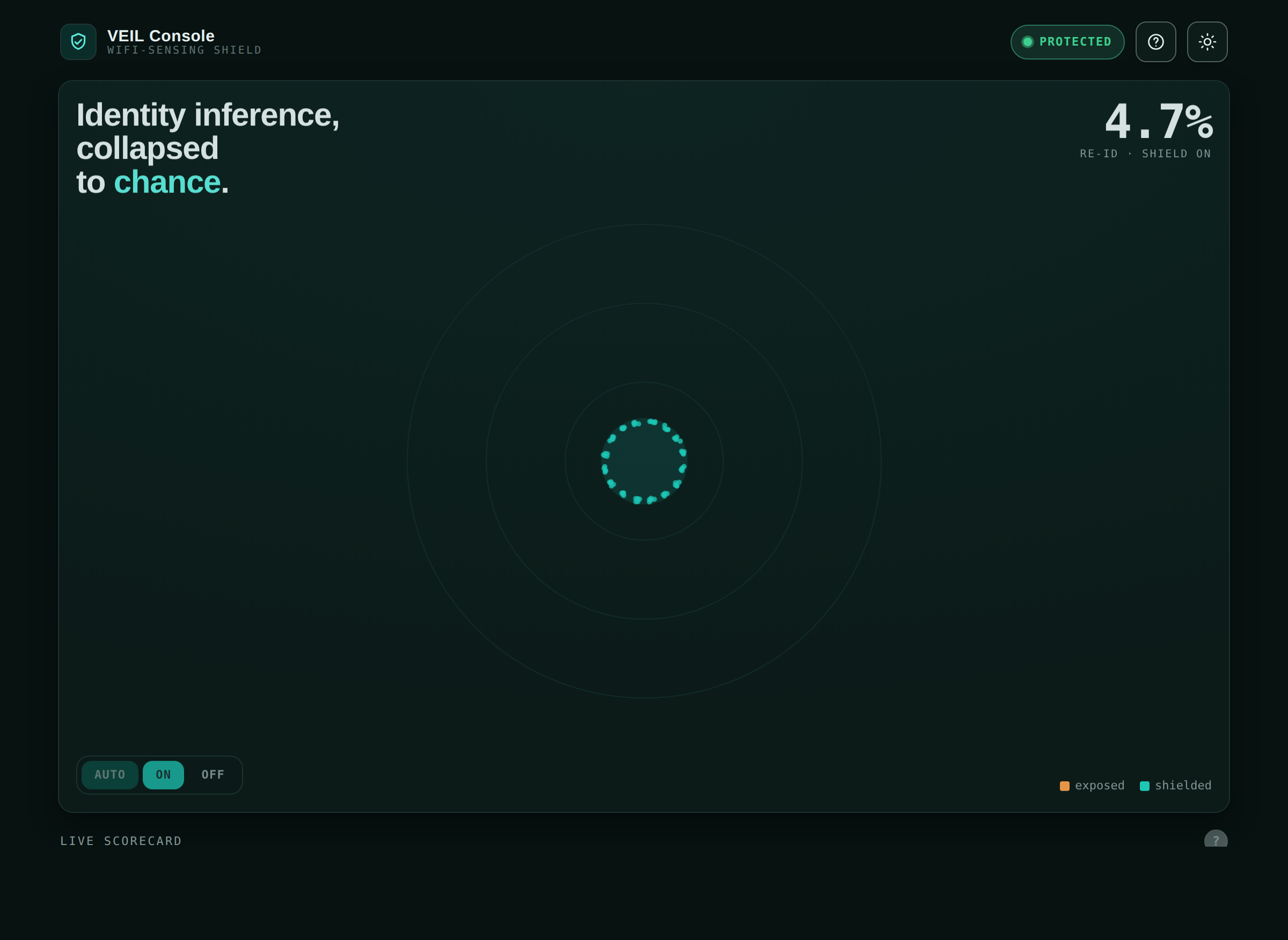The image size is (1288, 940).
Task: Toggle light theme with sun icon
Action: (x=1207, y=41)
